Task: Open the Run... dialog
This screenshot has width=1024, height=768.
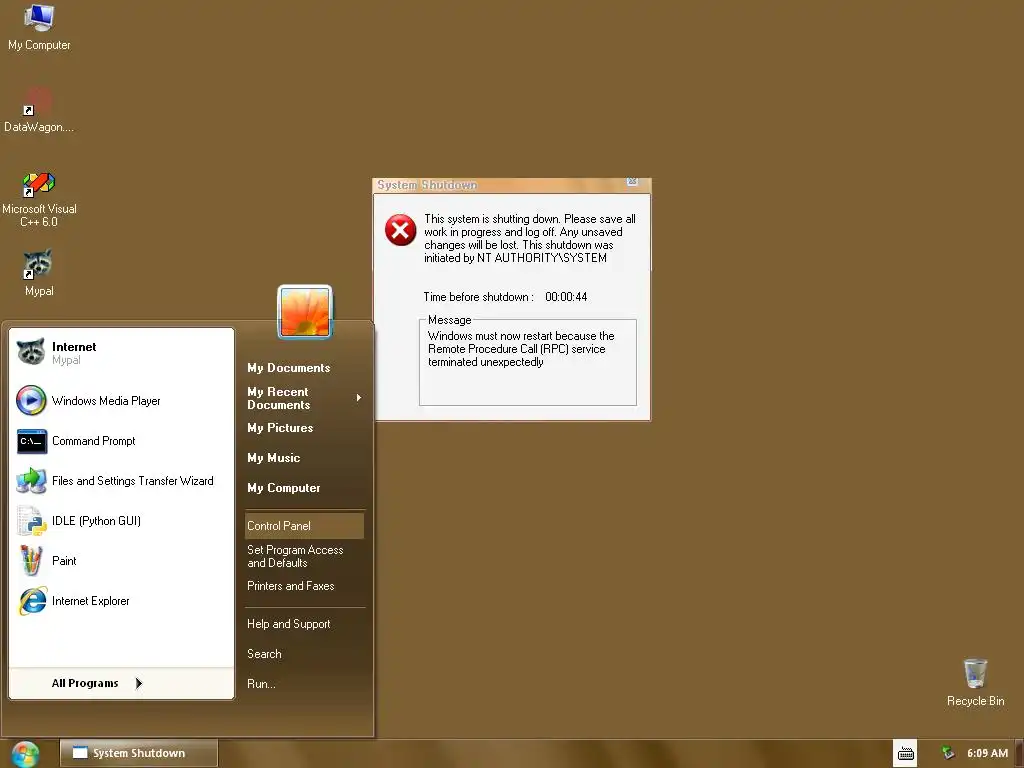Action: (261, 684)
